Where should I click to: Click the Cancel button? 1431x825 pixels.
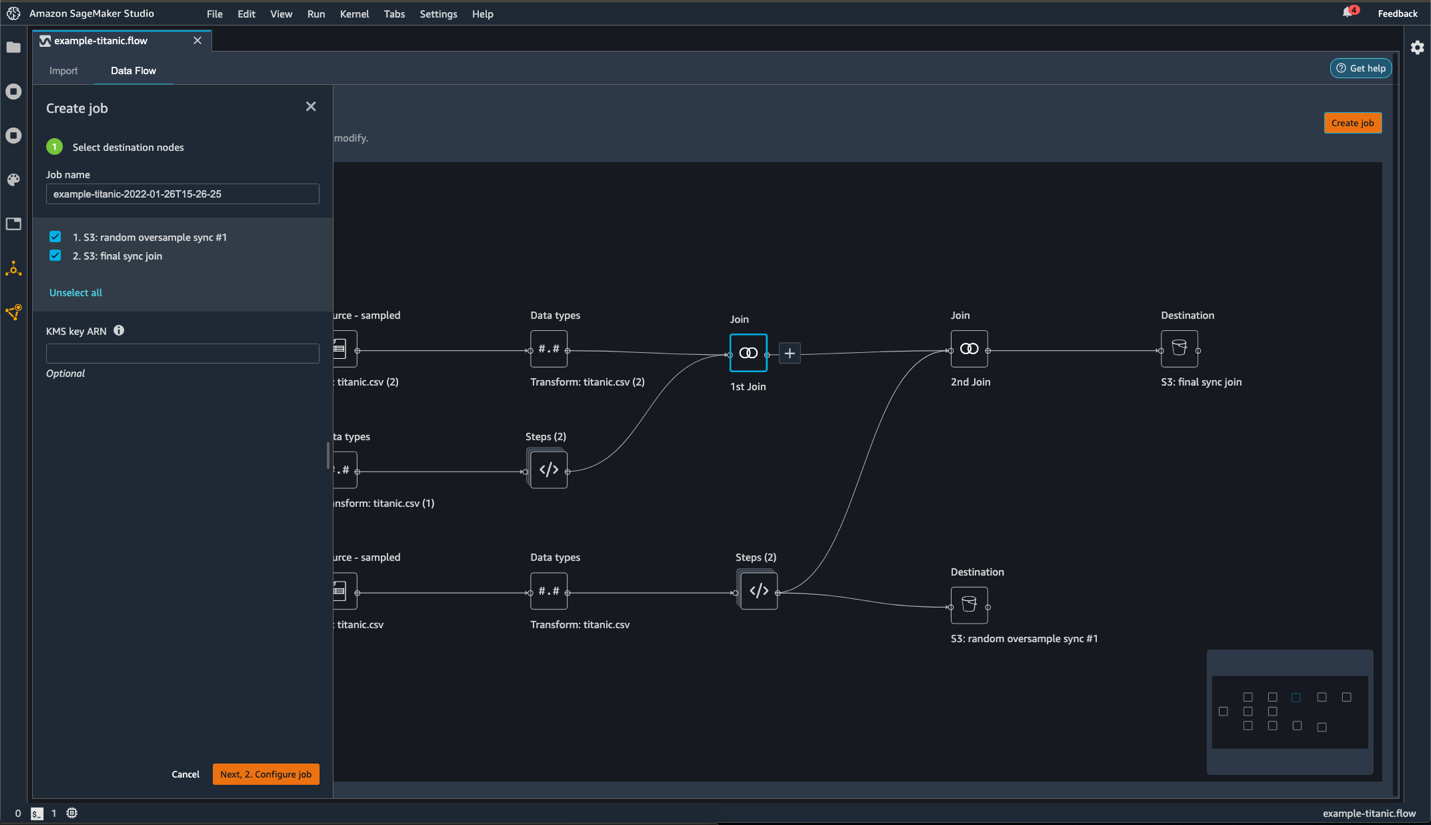coord(185,774)
